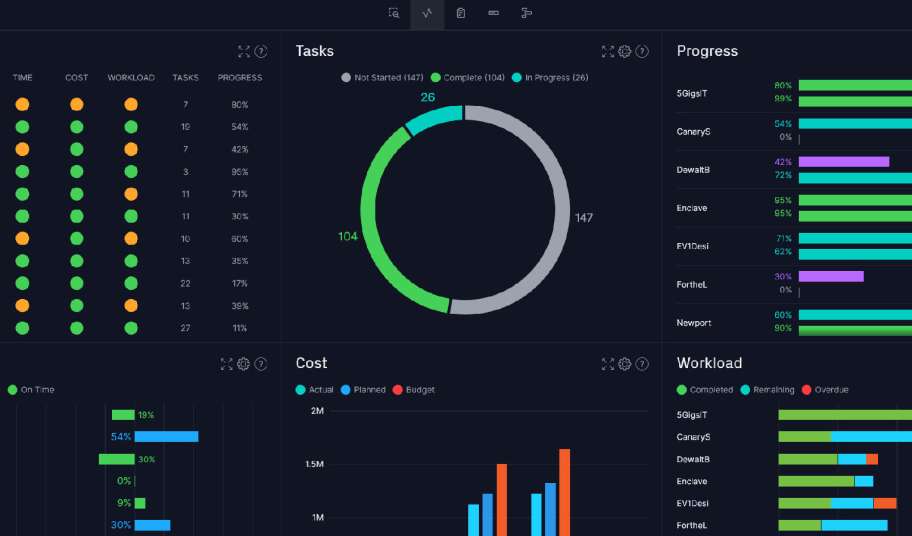The width and height of the screenshot is (912, 536).
Task: Select the dashboard pulse view icon
Action: pos(427,14)
